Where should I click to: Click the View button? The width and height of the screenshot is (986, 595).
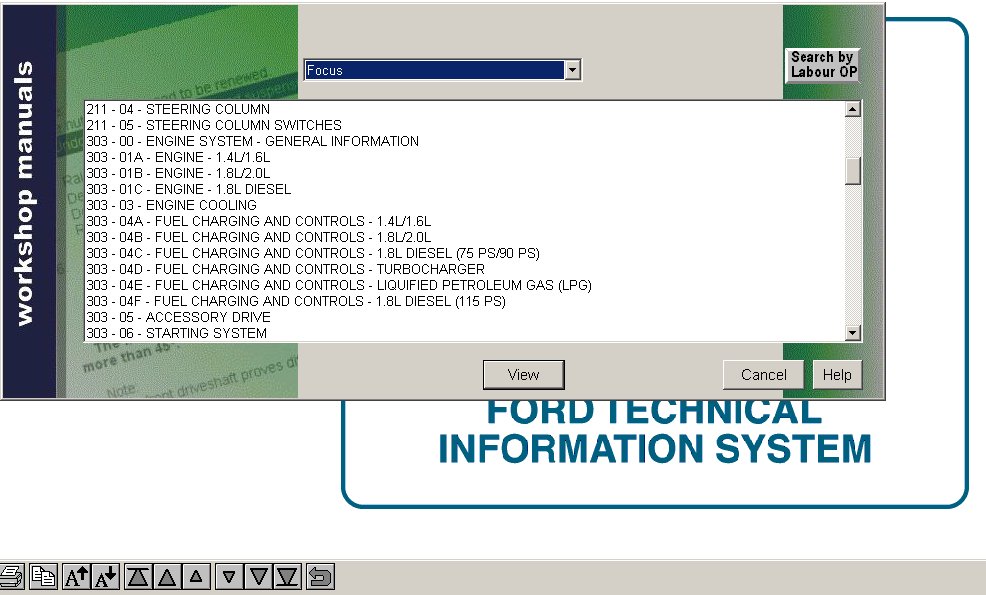(523, 375)
